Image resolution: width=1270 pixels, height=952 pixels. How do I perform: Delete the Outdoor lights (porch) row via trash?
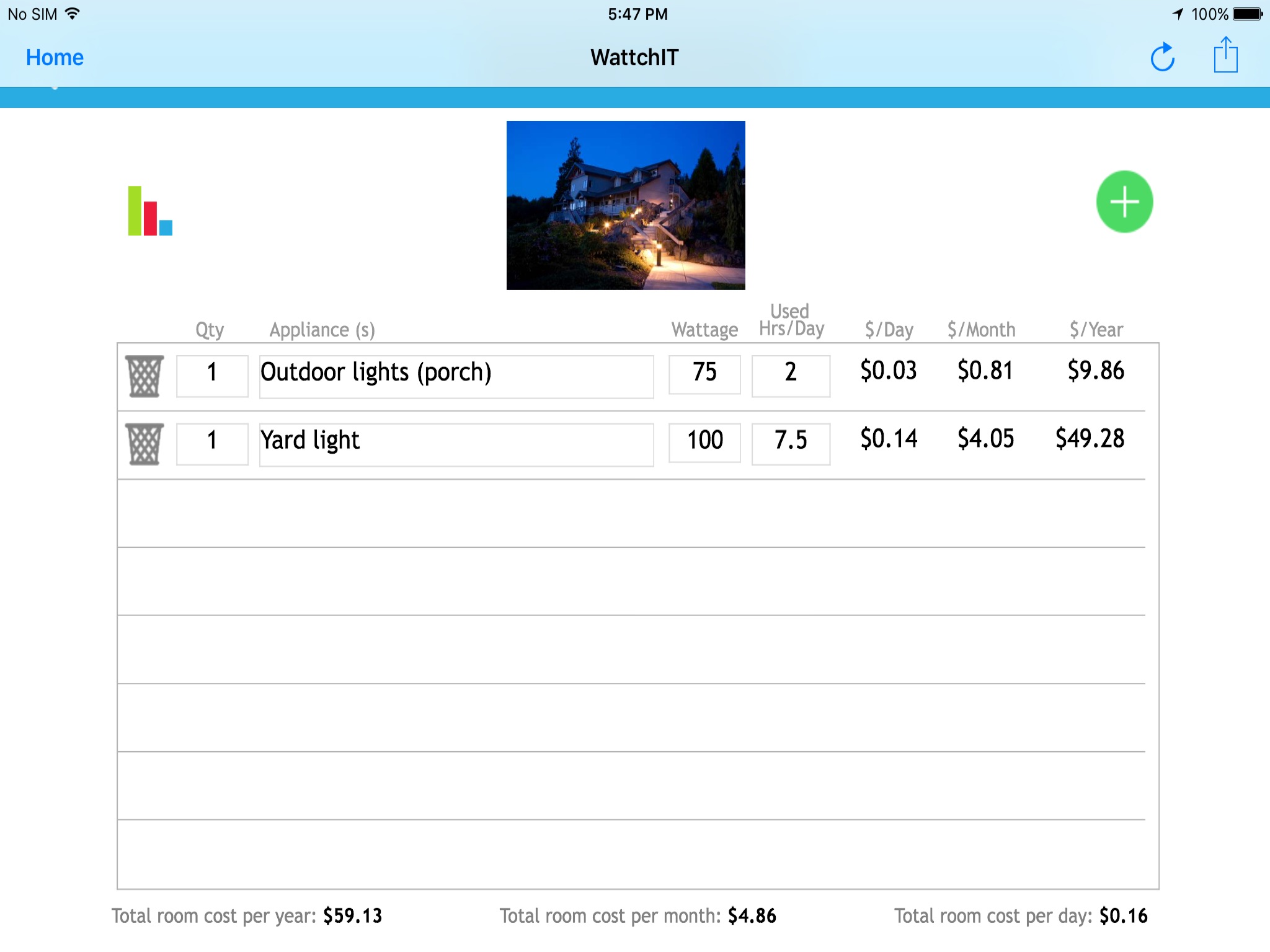pyautogui.click(x=144, y=376)
